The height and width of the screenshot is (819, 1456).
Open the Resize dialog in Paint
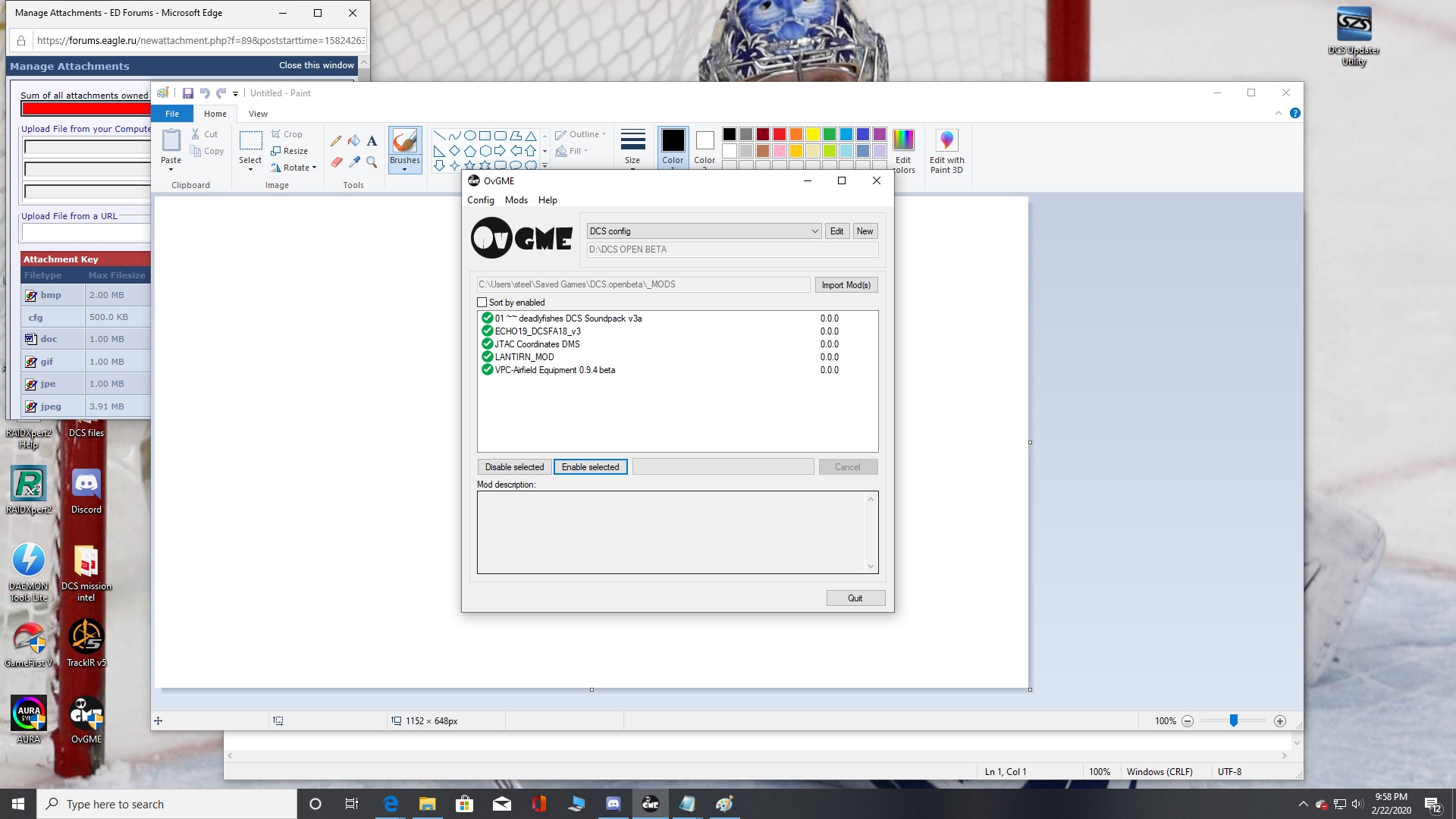pos(290,151)
